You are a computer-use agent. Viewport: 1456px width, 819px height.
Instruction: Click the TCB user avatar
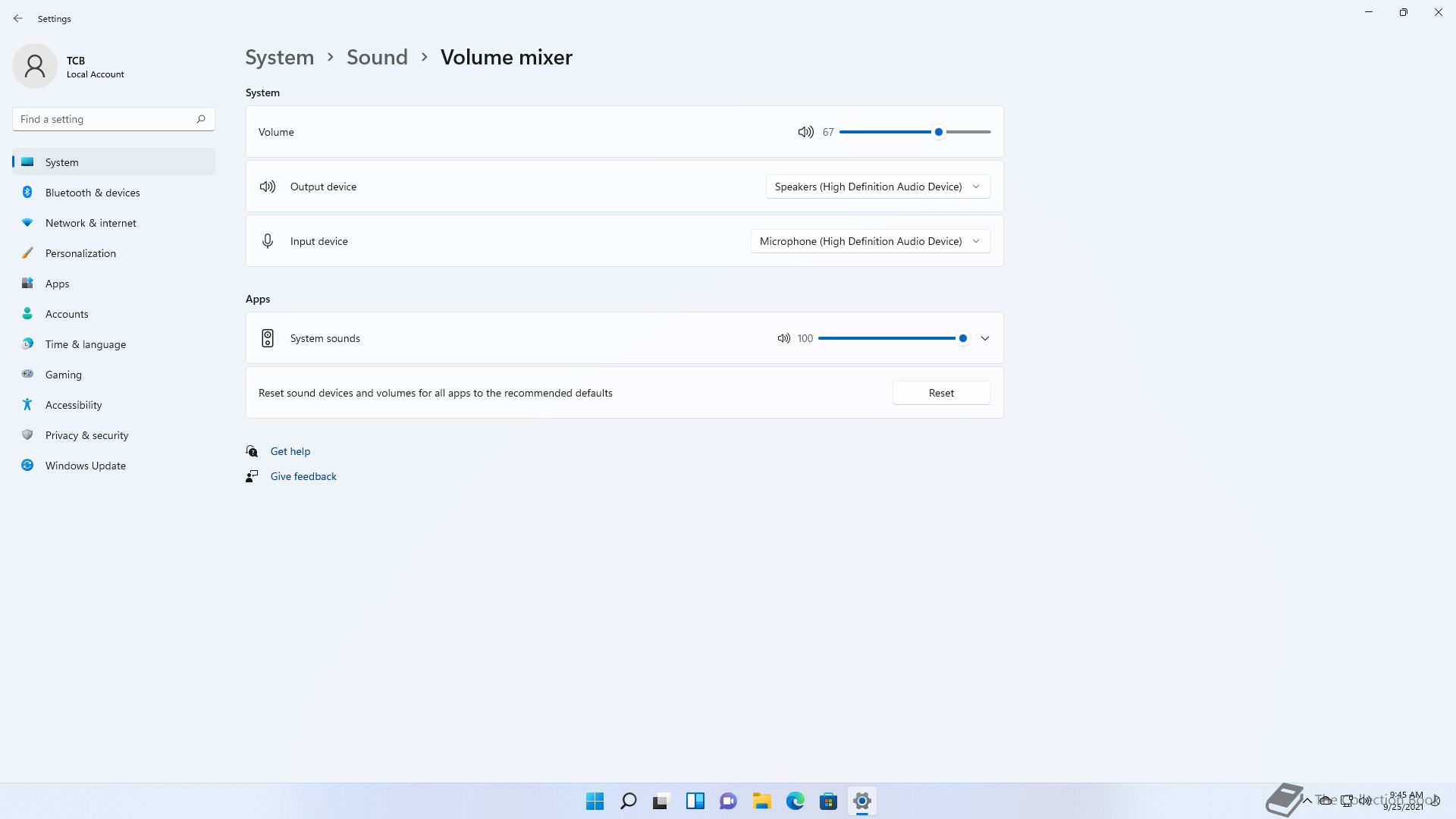[35, 66]
